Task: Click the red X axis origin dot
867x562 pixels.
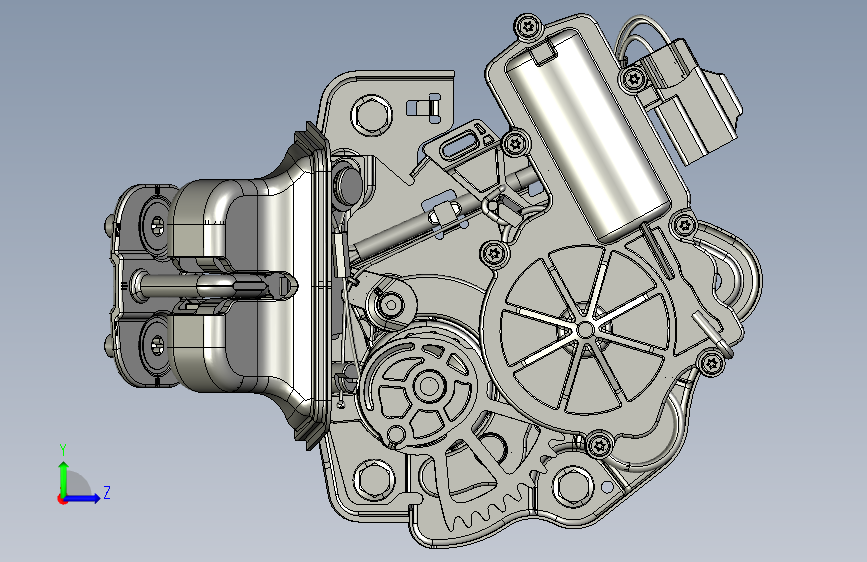Action: click(61, 499)
